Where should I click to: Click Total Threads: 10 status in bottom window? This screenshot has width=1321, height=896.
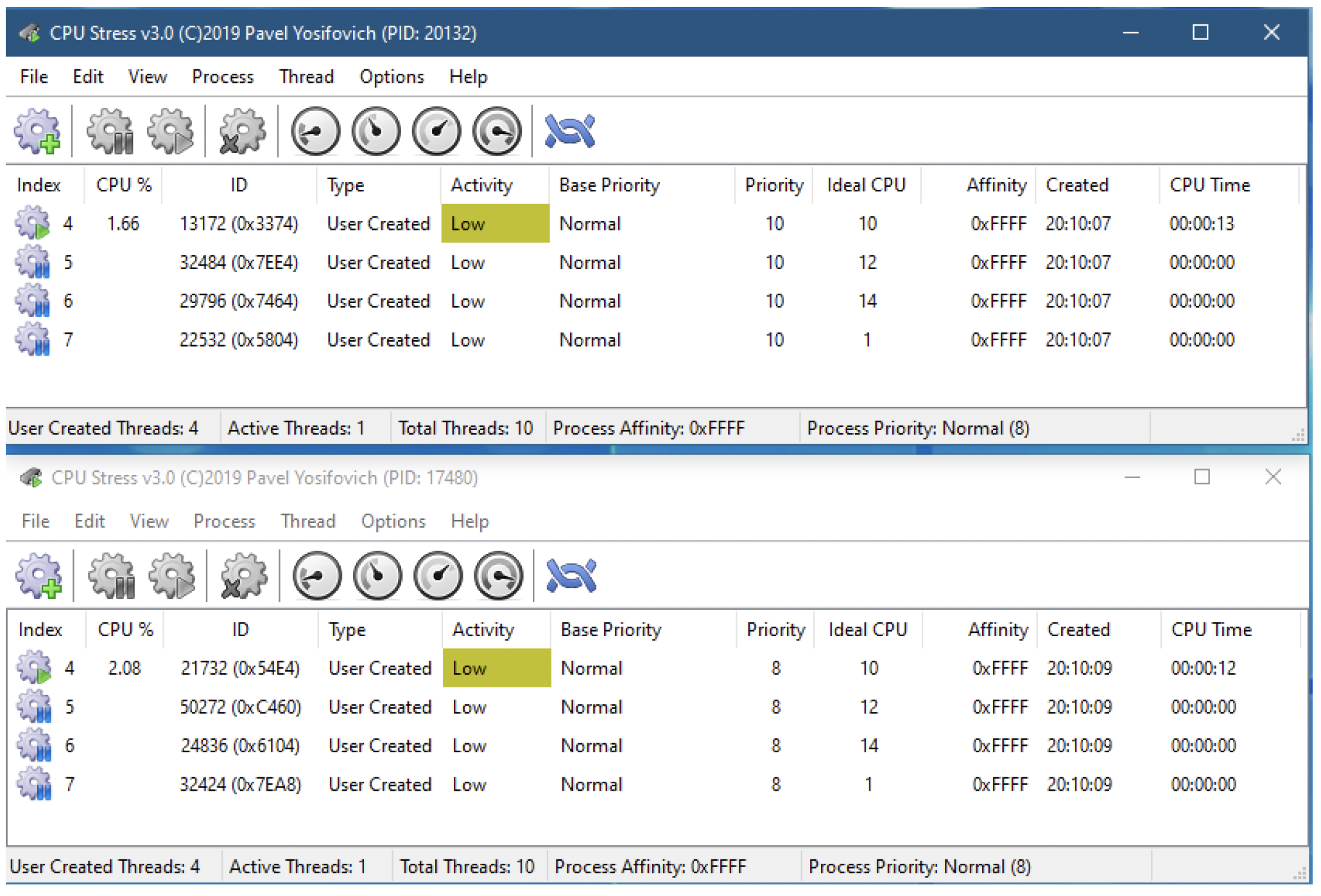click(x=467, y=866)
